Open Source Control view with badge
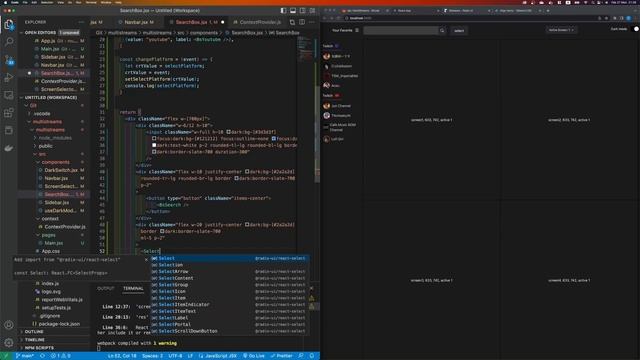Image resolution: width=640 pixels, height=360 pixels. tap(9, 60)
